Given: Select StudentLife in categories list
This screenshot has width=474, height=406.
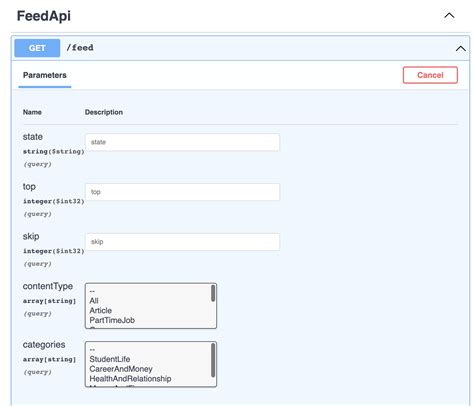Looking at the screenshot, I should click(110, 359).
